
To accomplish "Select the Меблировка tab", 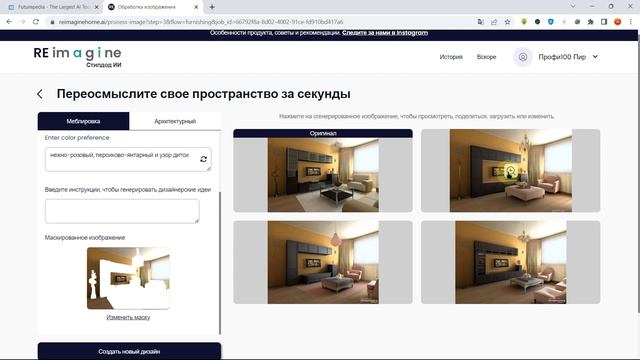I will point(83,121).
